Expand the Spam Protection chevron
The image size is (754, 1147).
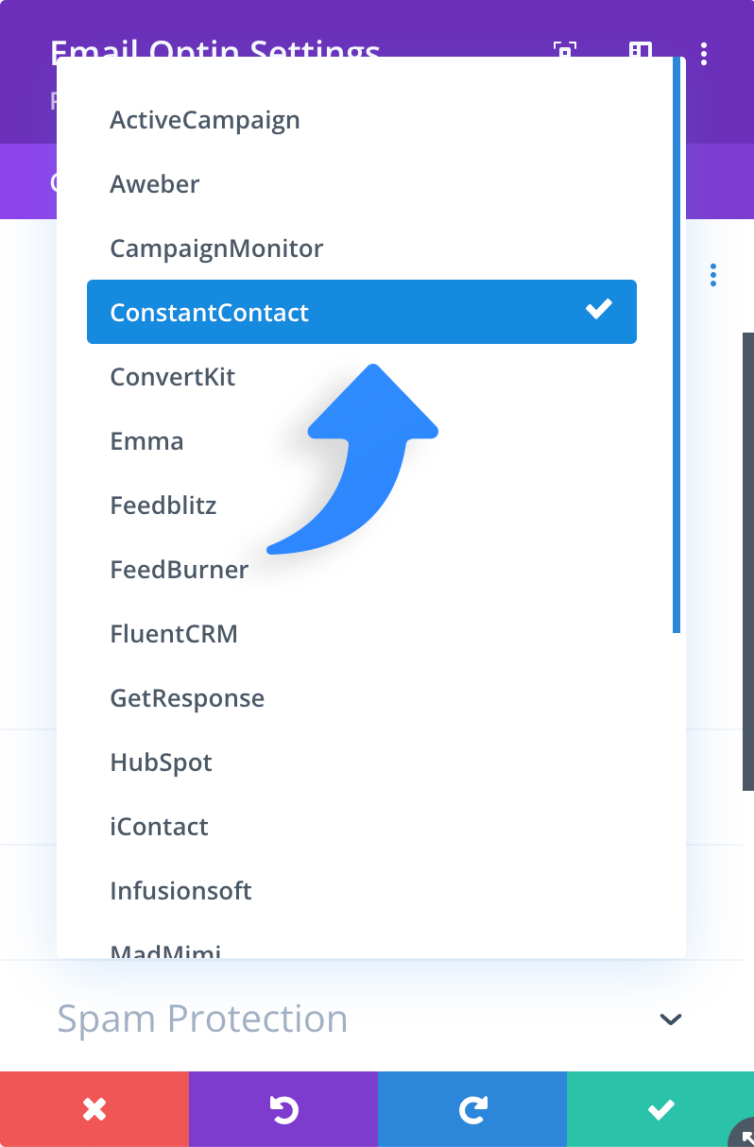tap(670, 1019)
